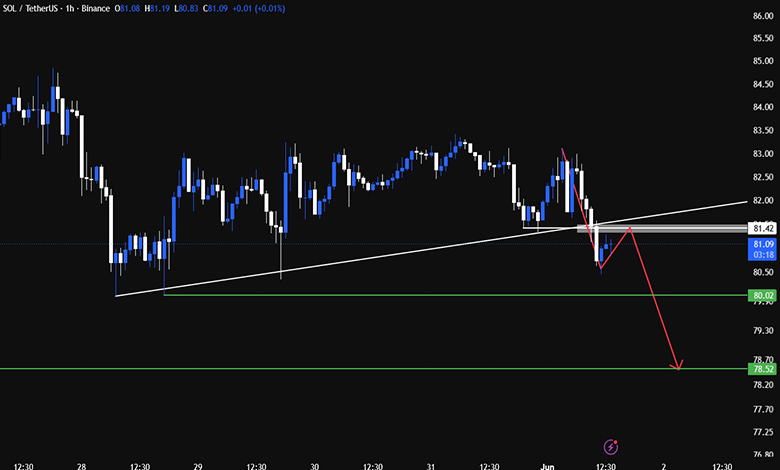
Task: Select the lower green horizontal line at 78.52
Action: click(x=374, y=369)
